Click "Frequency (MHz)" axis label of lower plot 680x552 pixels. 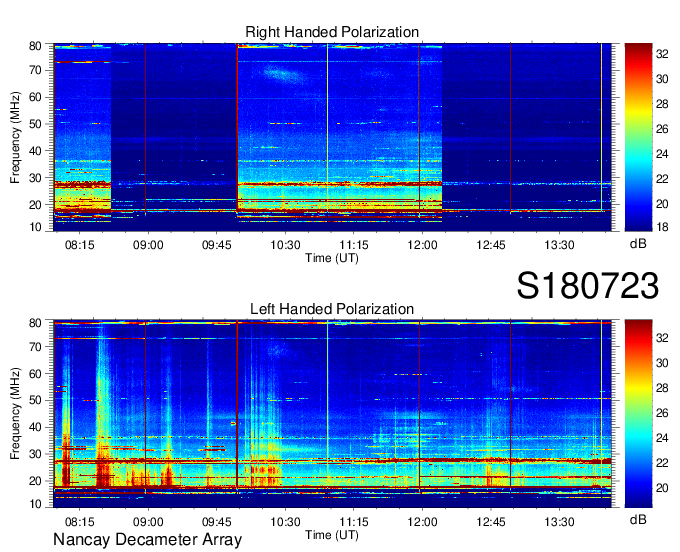pos(15,414)
